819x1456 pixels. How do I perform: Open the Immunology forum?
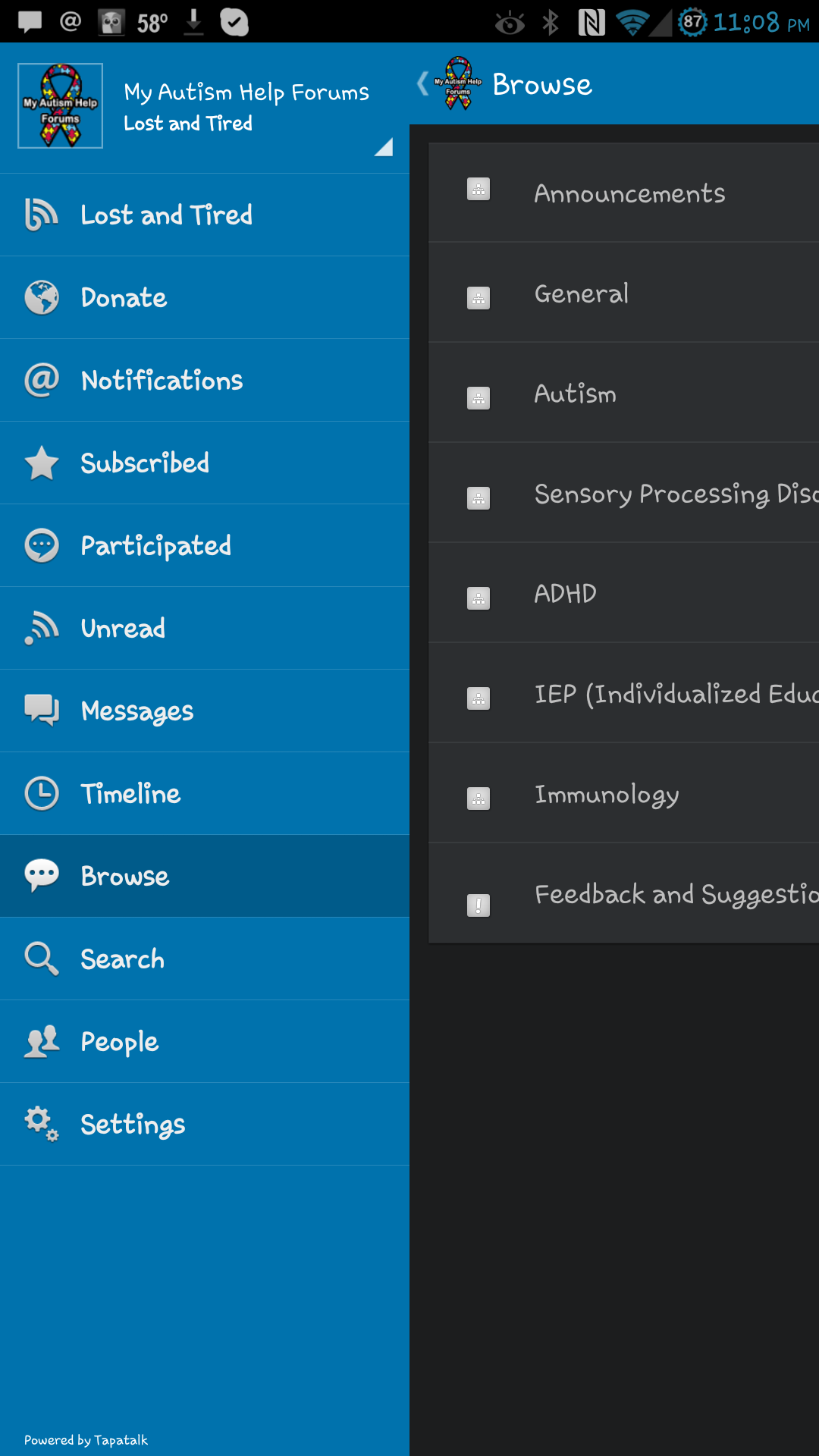click(607, 794)
